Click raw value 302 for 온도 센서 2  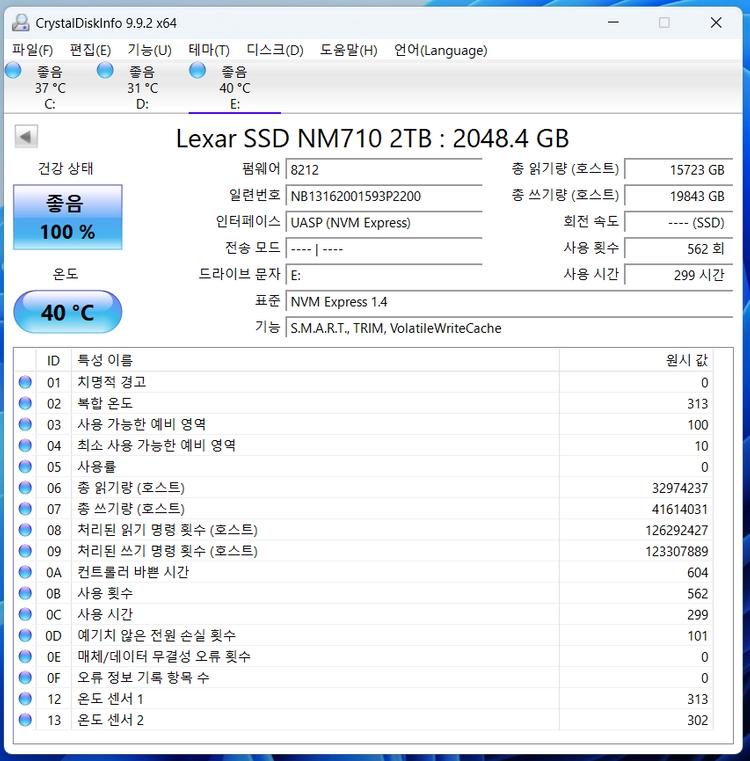tap(698, 720)
